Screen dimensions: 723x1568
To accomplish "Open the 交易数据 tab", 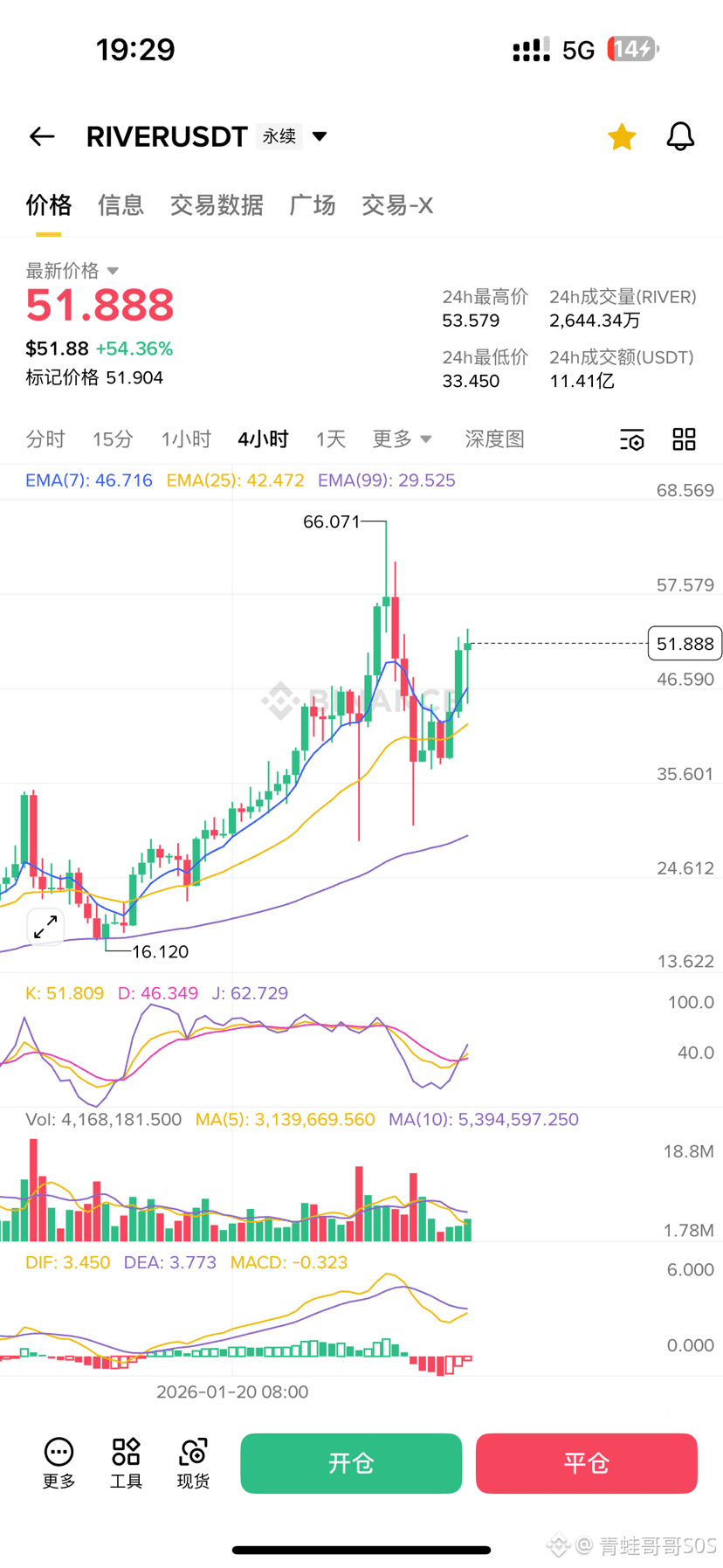I will pos(217,205).
